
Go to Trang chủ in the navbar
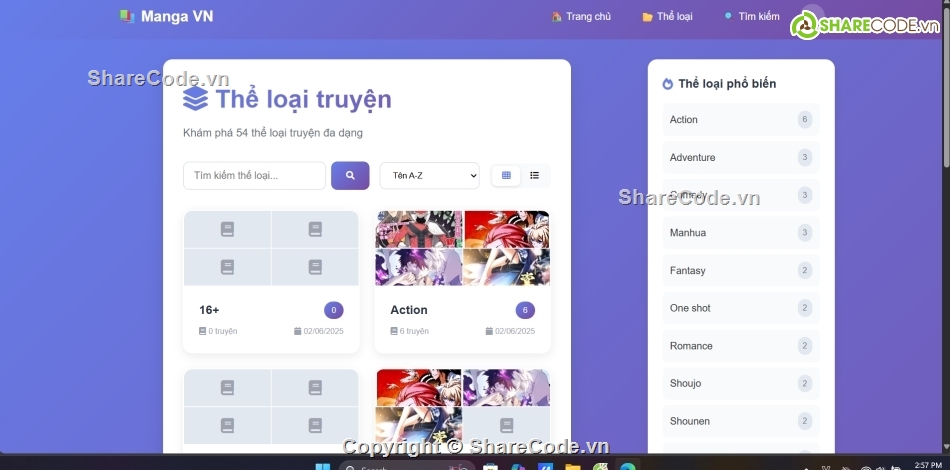(x=581, y=16)
